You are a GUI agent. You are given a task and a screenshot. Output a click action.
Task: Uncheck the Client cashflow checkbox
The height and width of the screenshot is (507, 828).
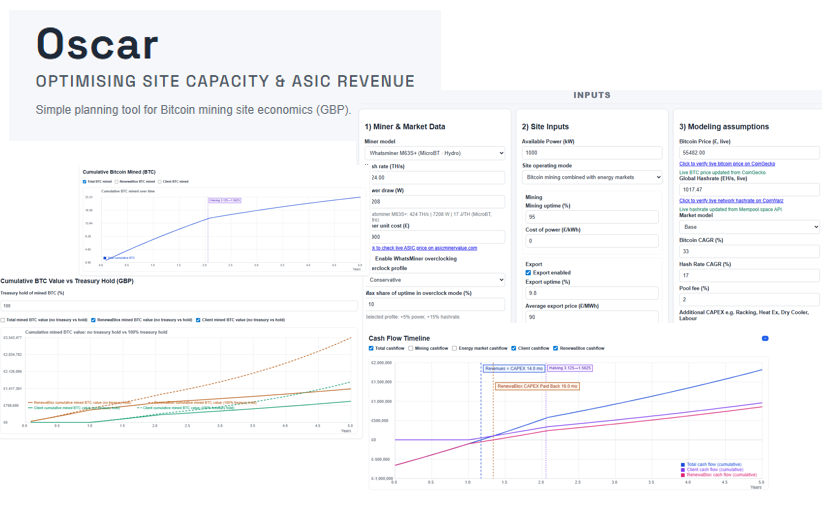(514, 348)
